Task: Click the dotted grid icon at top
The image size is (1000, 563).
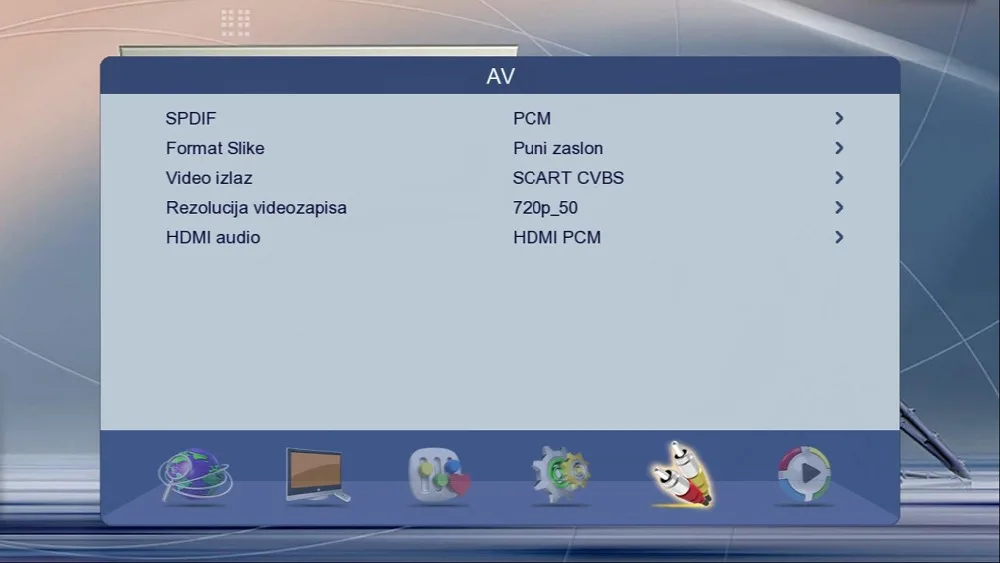Action: (235, 23)
